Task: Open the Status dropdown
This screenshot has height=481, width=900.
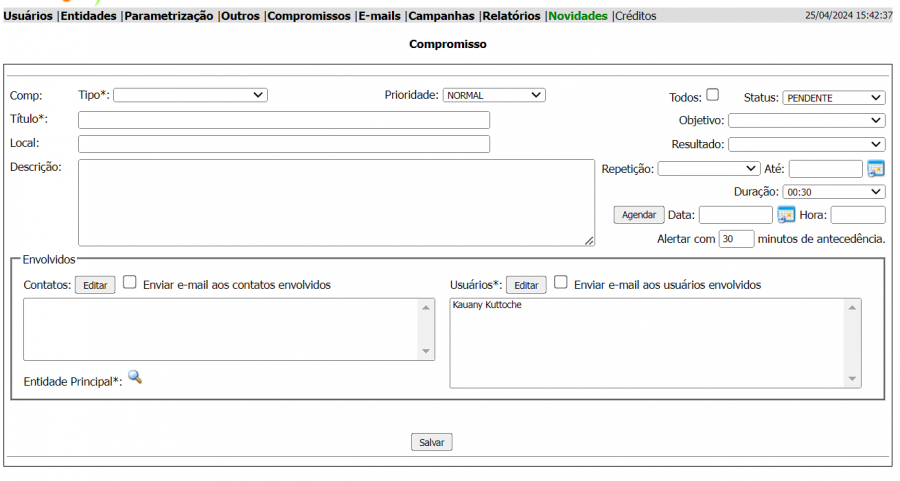Action: coord(833,98)
